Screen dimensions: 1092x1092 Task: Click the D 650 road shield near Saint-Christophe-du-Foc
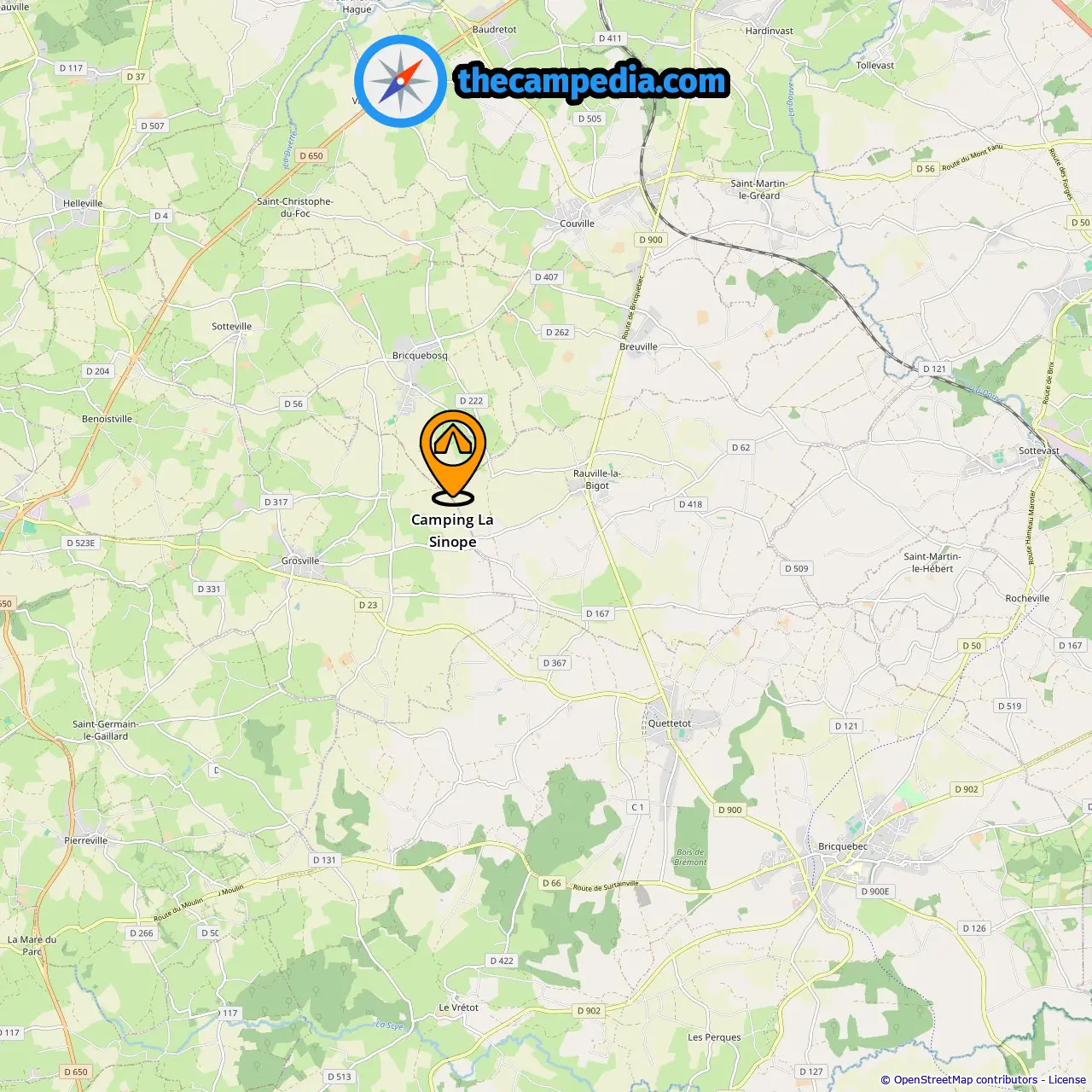click(311, 156)
